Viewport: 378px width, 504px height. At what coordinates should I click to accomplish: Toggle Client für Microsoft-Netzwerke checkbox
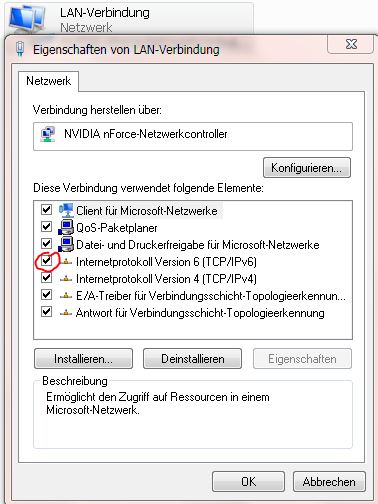pyautogui.click(x=46, y=210)
